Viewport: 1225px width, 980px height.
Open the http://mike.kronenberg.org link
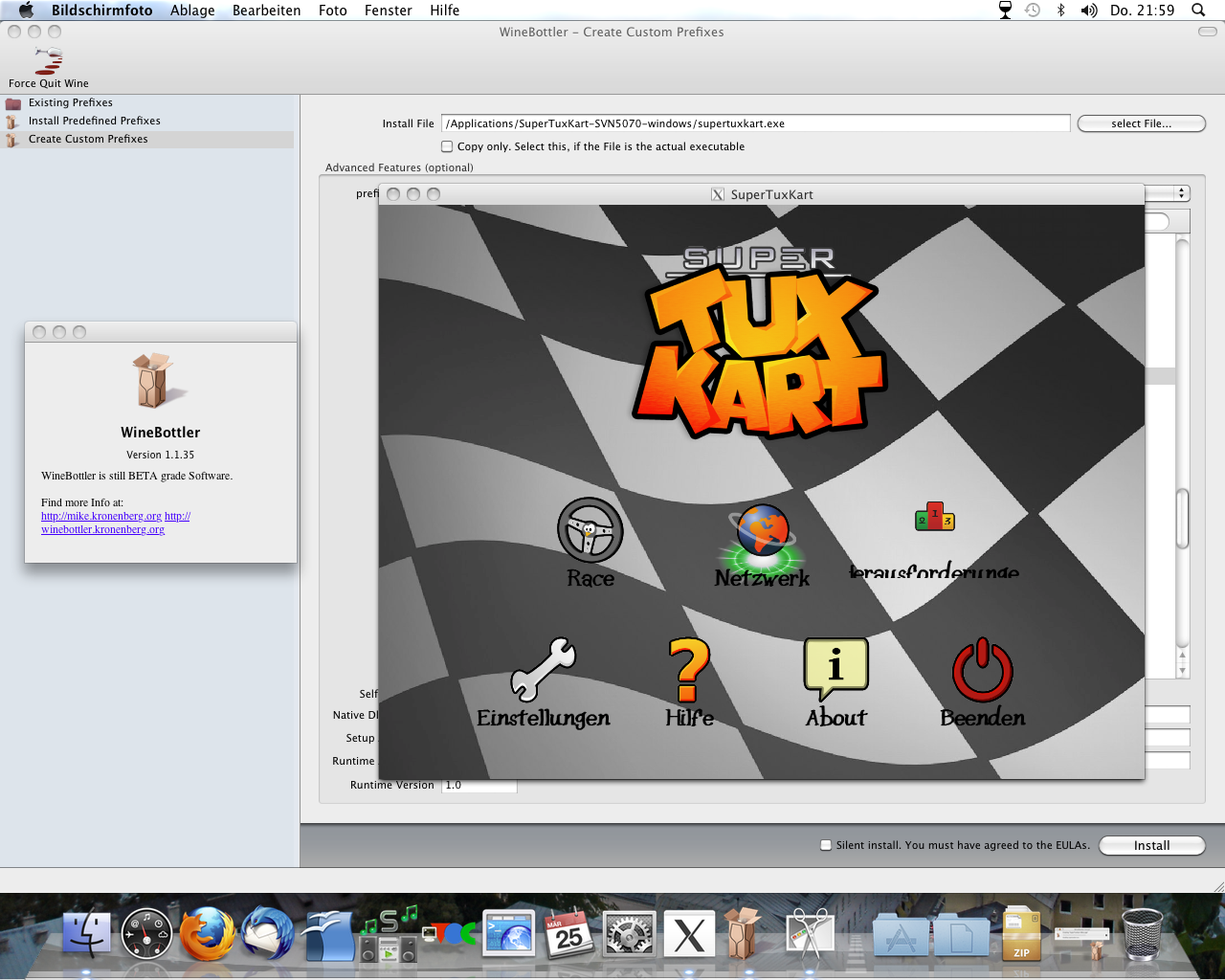click(x=101, y=516)
